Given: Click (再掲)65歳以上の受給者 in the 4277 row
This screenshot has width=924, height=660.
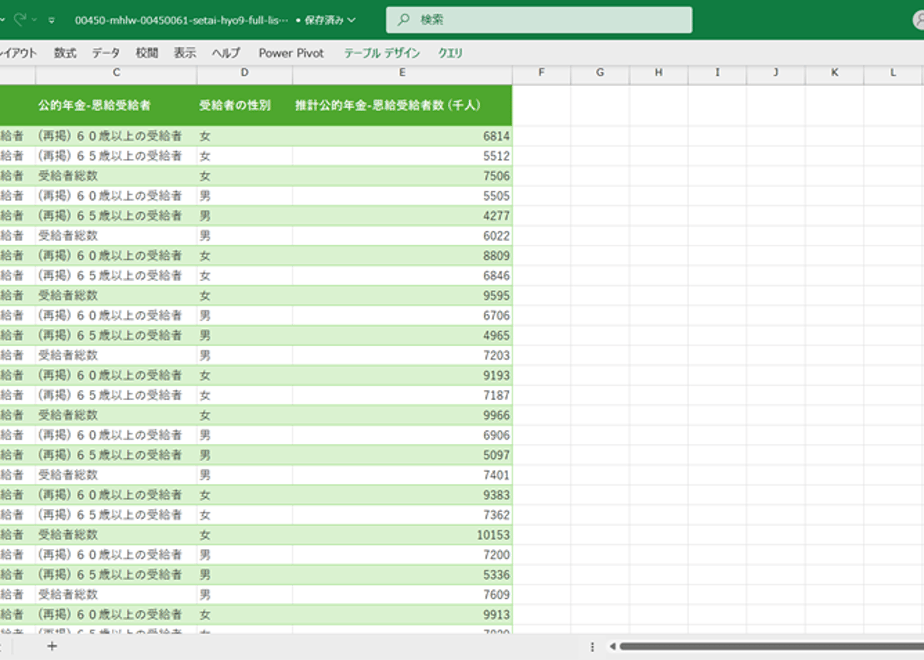Looking at the screenshot, I should 110,216.
